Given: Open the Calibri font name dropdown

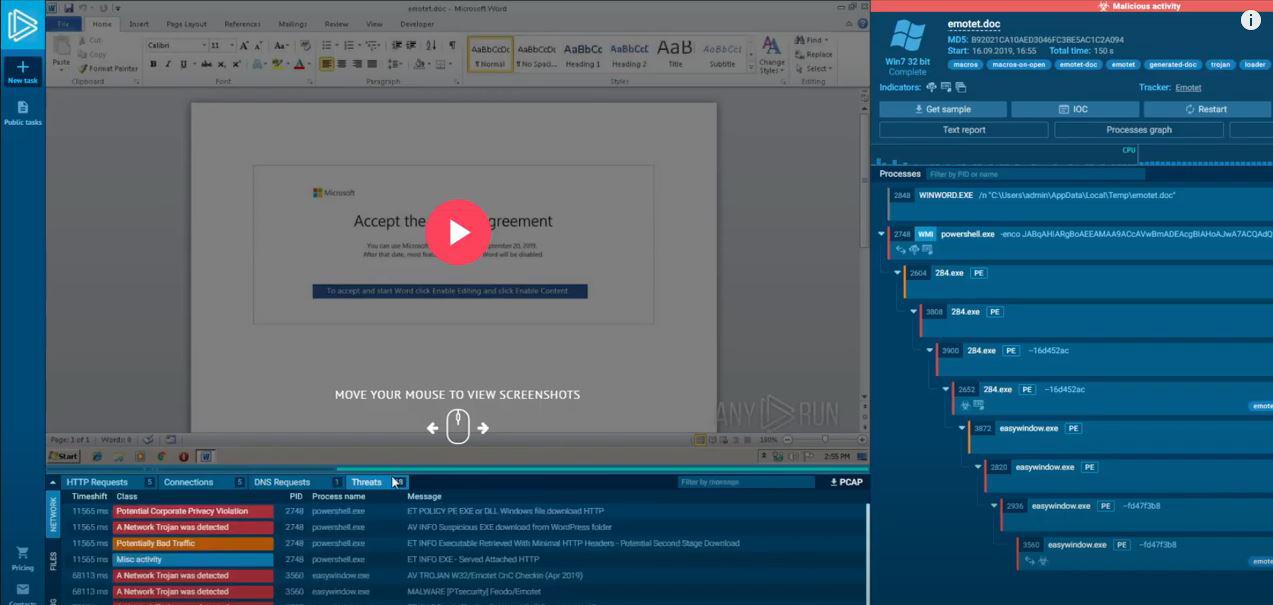Looking at the screenshot, I should [203, 46].
